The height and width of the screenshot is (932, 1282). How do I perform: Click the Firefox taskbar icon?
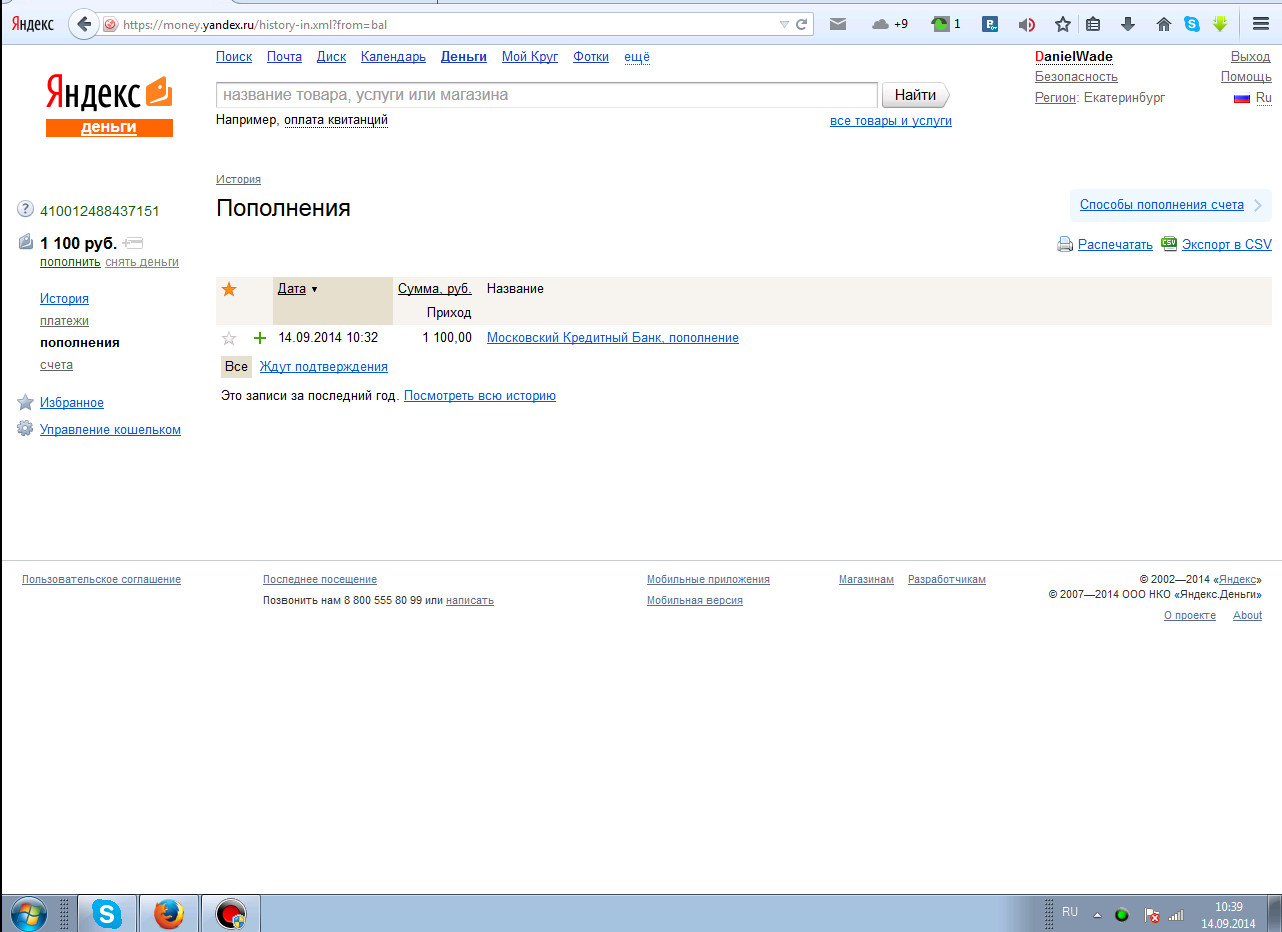point(170,914)
